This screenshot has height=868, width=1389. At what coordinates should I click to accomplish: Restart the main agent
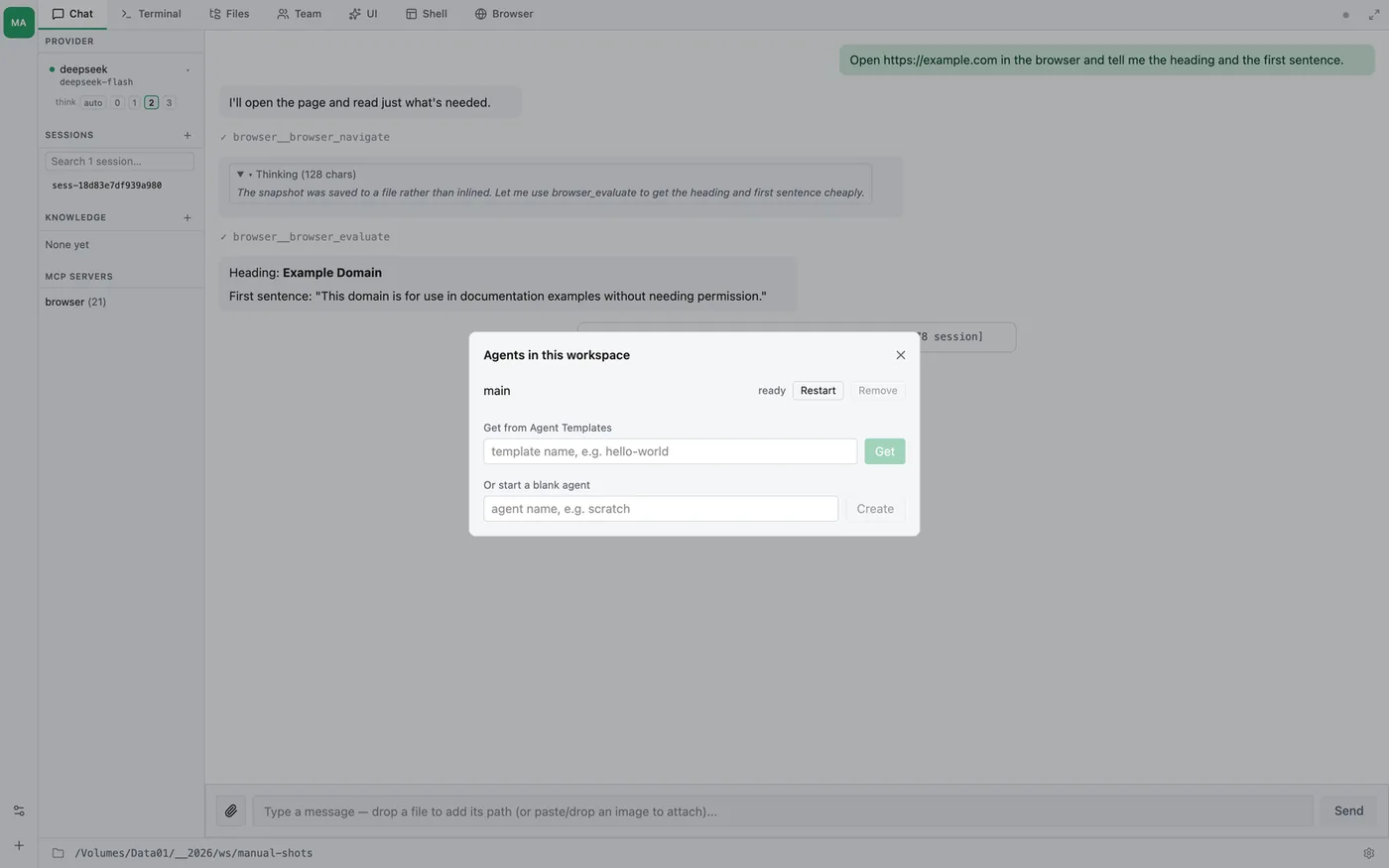(818, 390)
